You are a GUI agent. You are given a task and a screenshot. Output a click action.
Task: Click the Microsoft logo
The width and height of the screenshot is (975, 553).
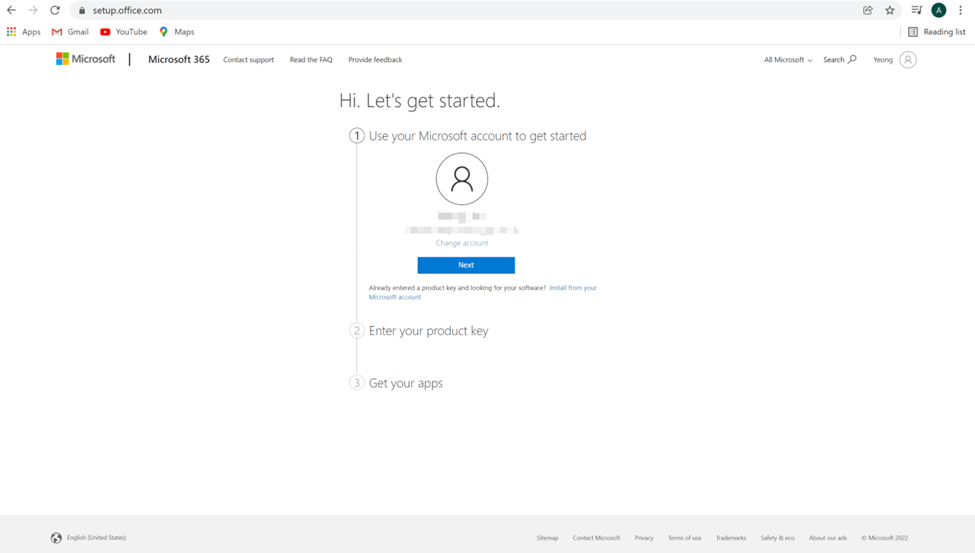click(x=86, y=59)
